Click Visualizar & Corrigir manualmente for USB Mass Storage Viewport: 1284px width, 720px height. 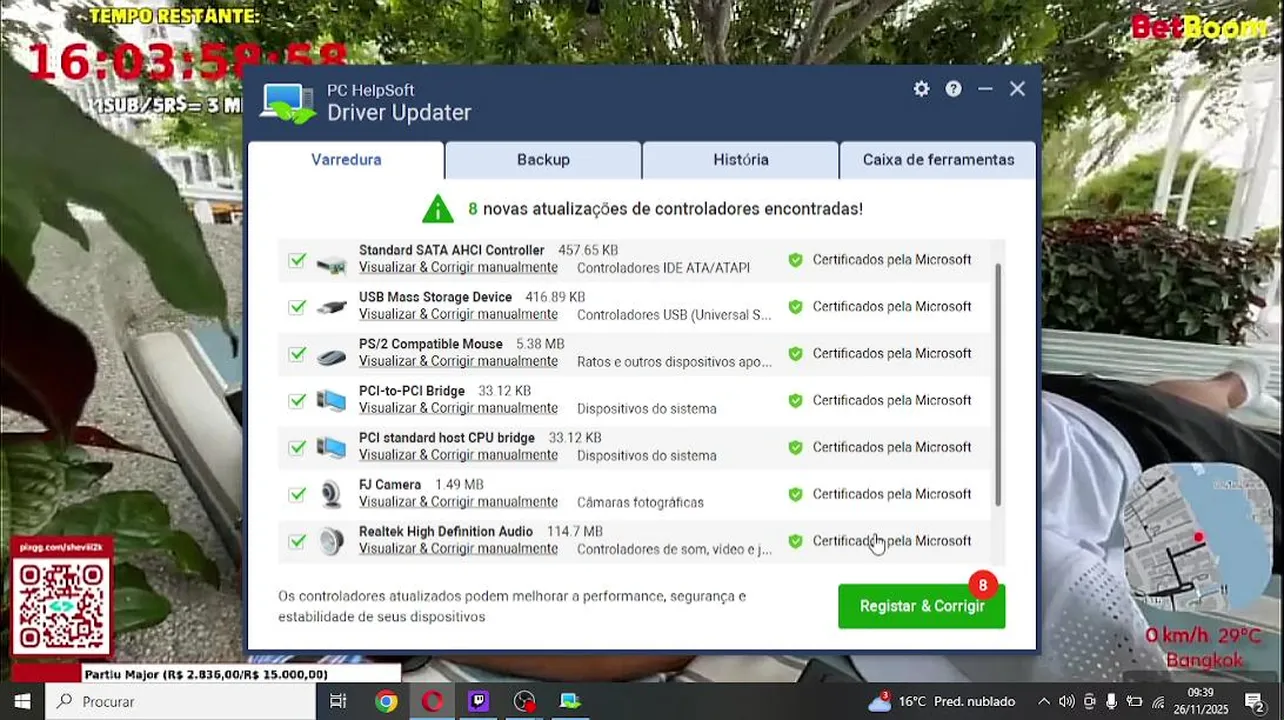pos(458,315)
